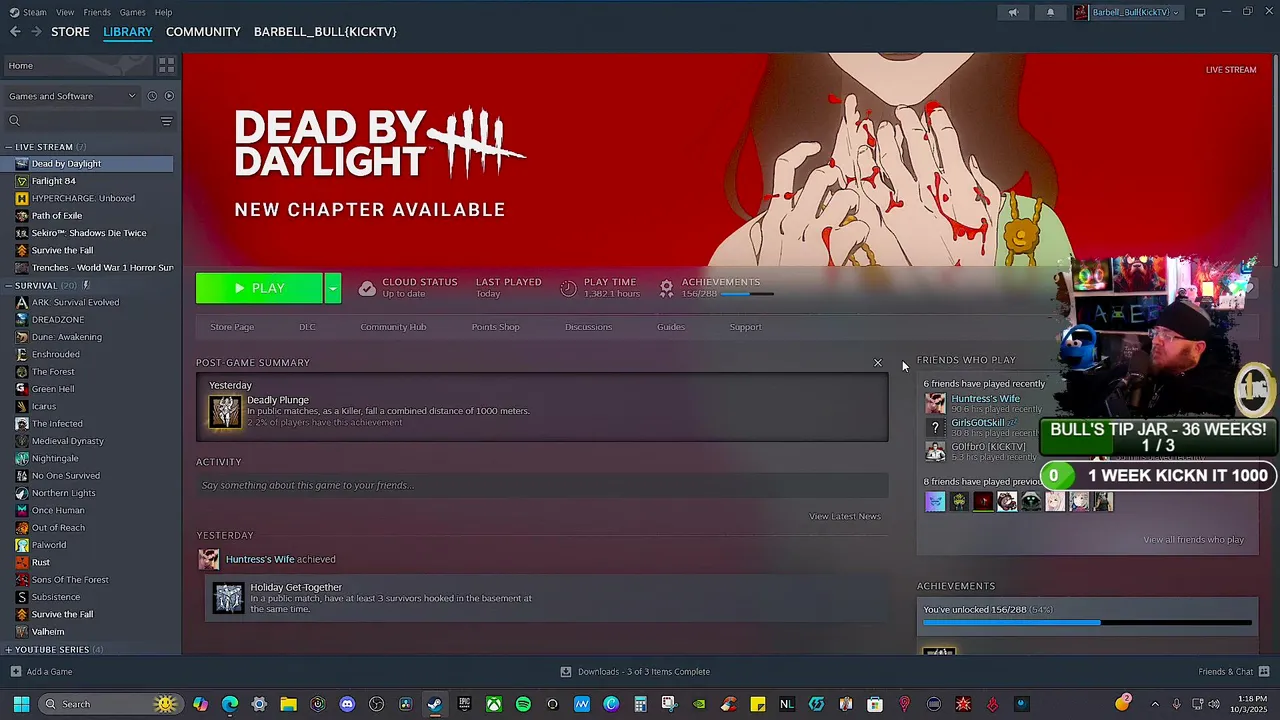Open the Deadly Plunge achievement icon

[225, 411]
